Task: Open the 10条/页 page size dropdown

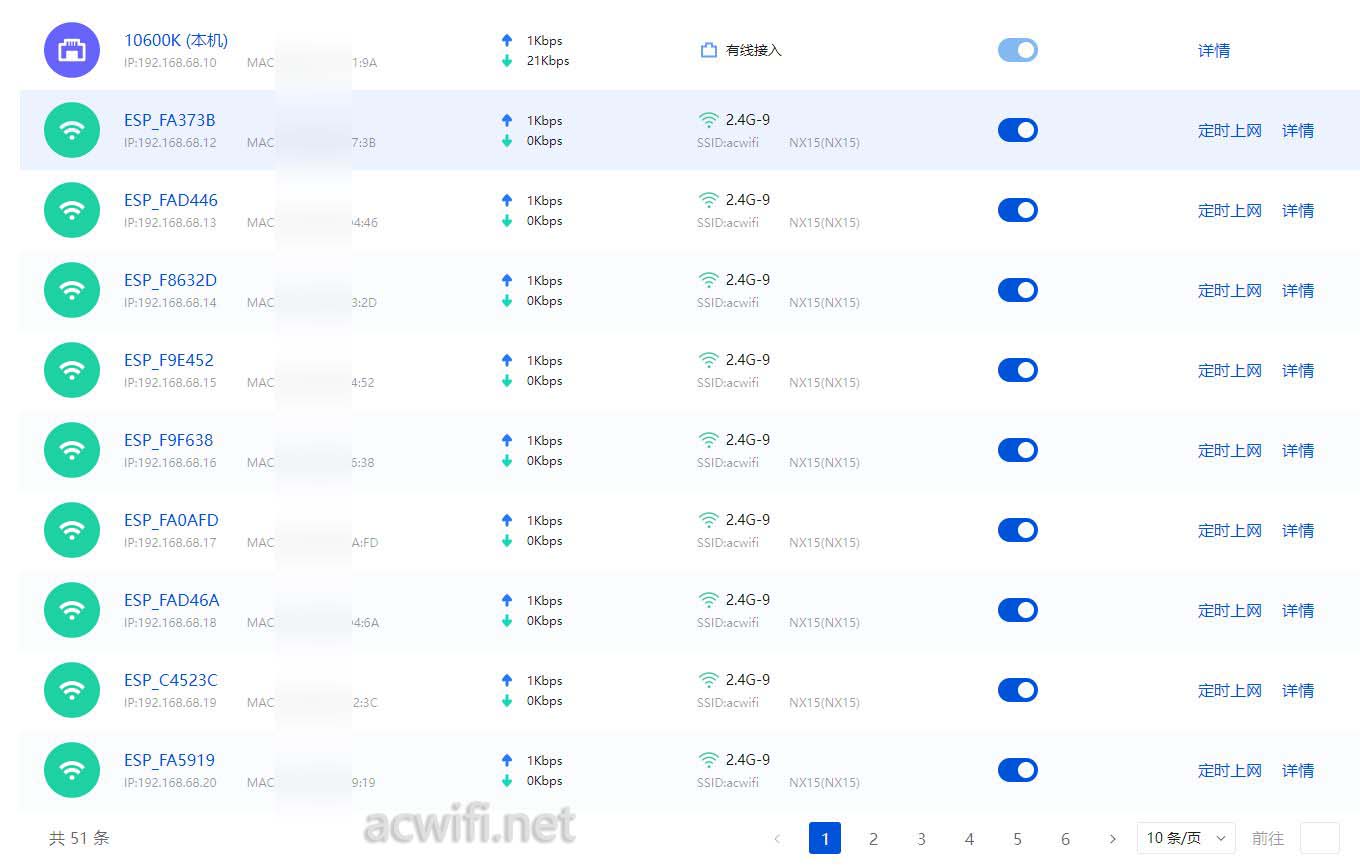Action: click(x=1186, y=838)
